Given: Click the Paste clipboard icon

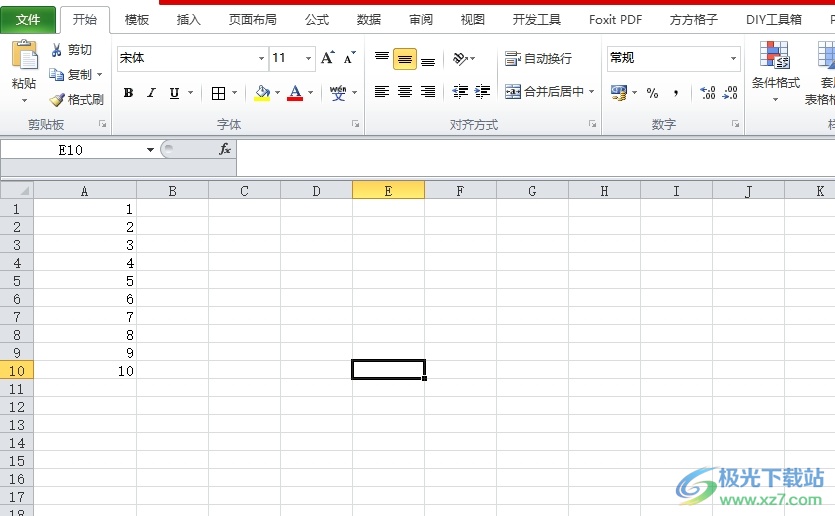Looking at the screenshot, I should 24,58.
